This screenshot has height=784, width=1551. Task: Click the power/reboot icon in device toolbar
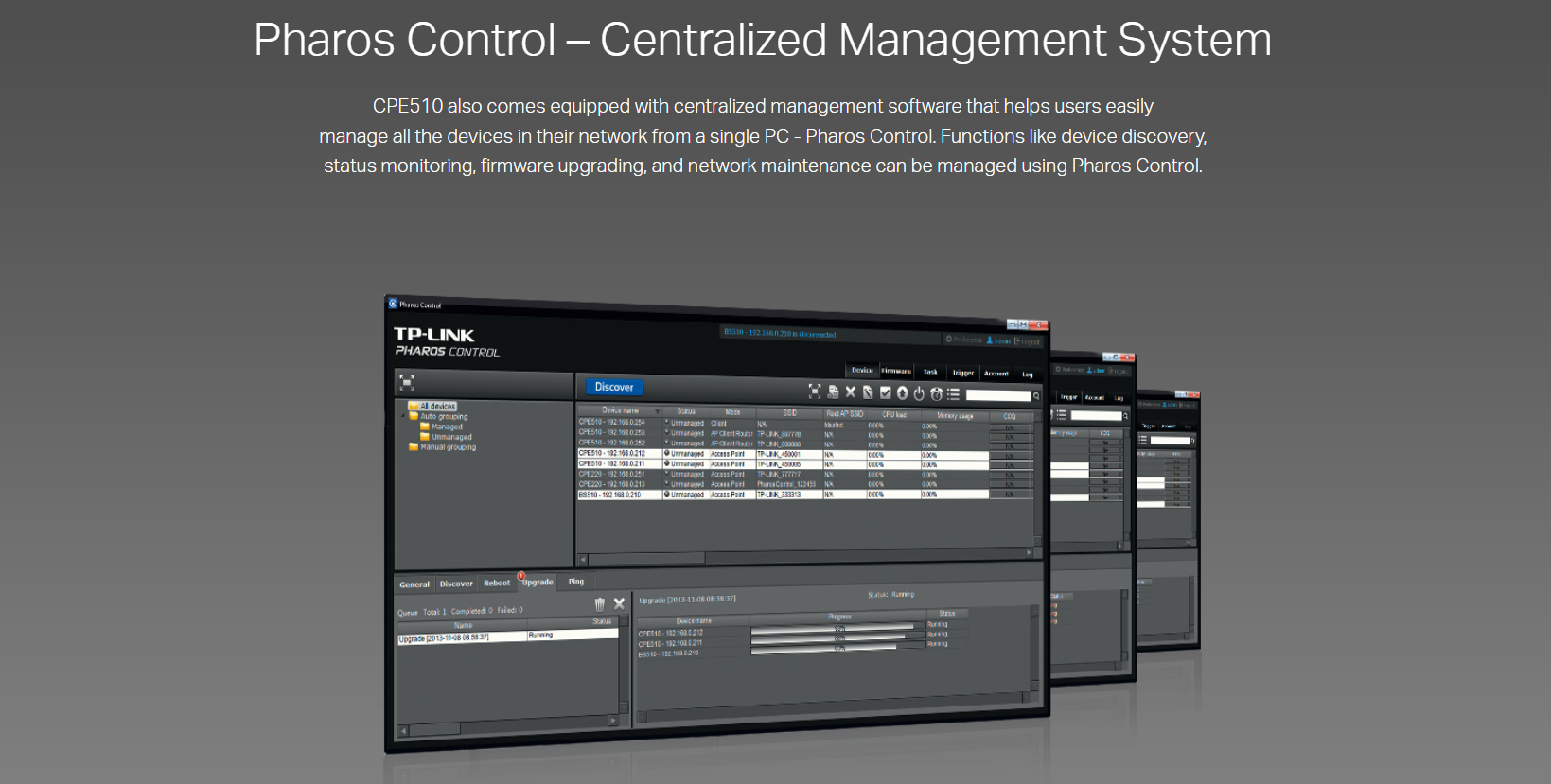(919, 393)
